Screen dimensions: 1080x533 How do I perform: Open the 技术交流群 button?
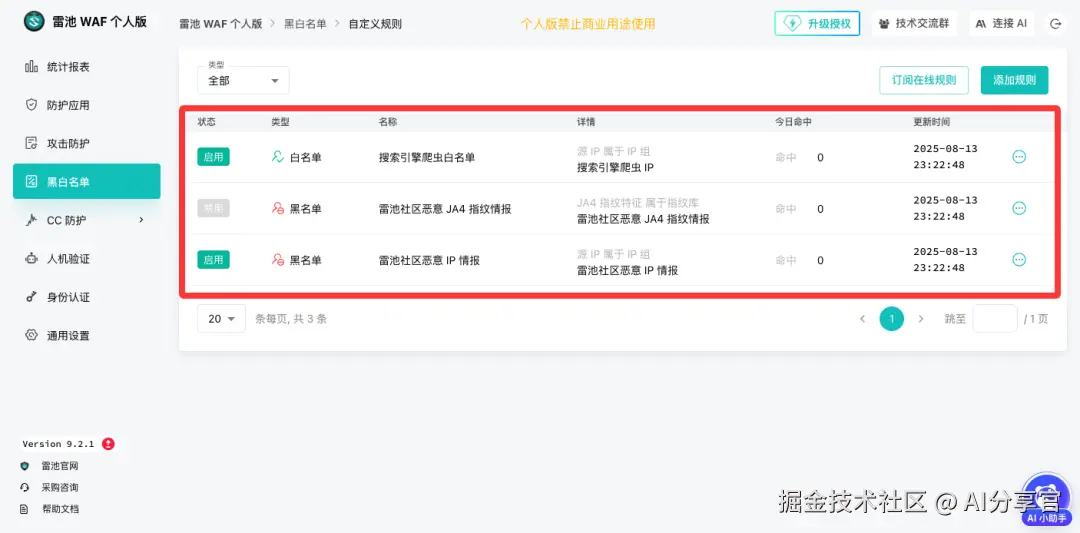pos(914,23)
